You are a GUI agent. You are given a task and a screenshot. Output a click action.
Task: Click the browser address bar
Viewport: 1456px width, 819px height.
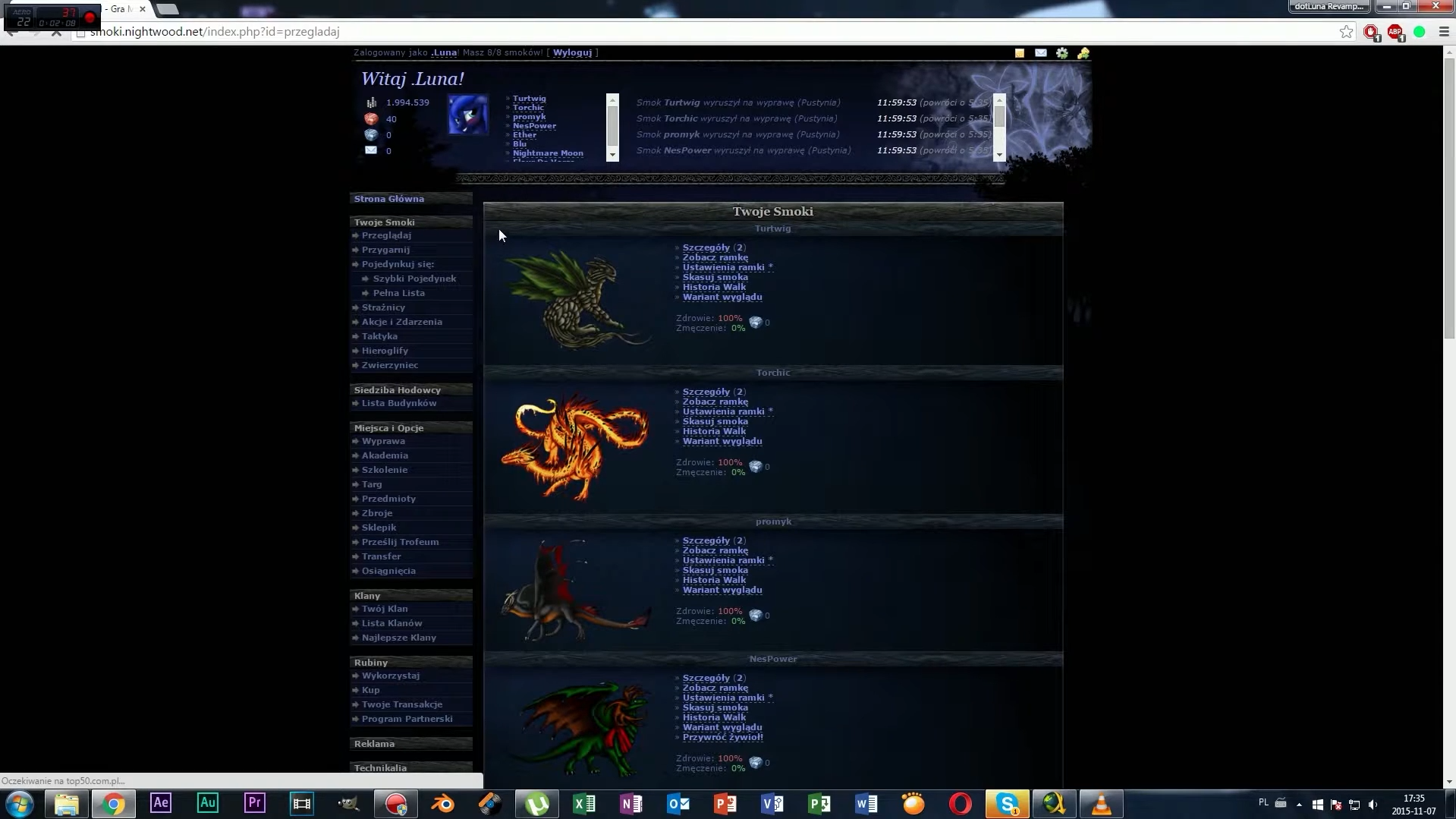[x=683, y=32]
